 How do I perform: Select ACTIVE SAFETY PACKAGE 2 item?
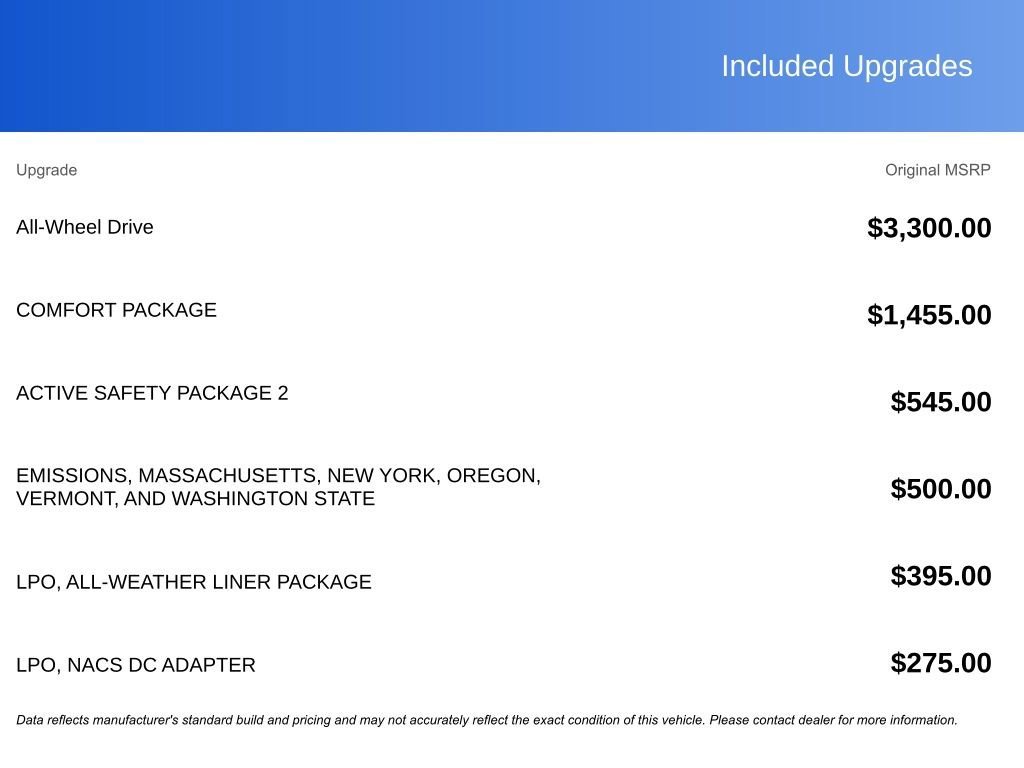click(x=152, y=392)
